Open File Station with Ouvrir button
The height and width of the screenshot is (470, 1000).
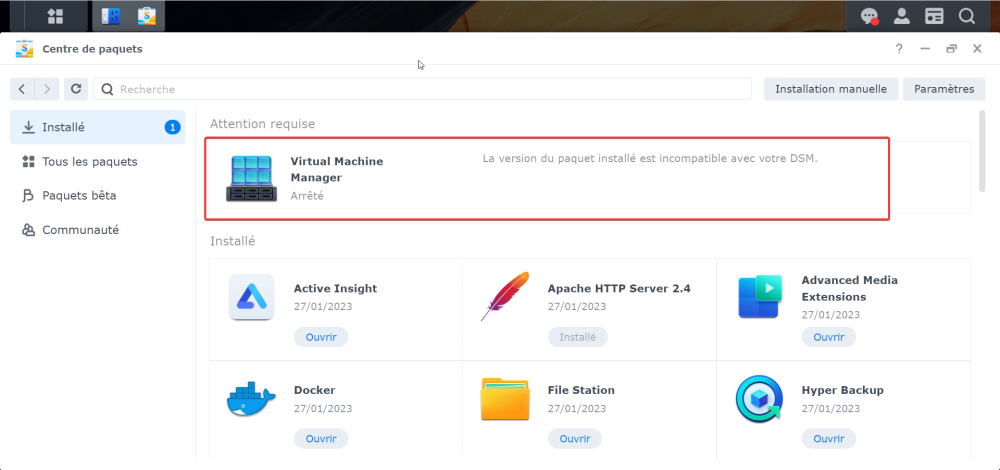pyautogui.click(x=575, y=439)
